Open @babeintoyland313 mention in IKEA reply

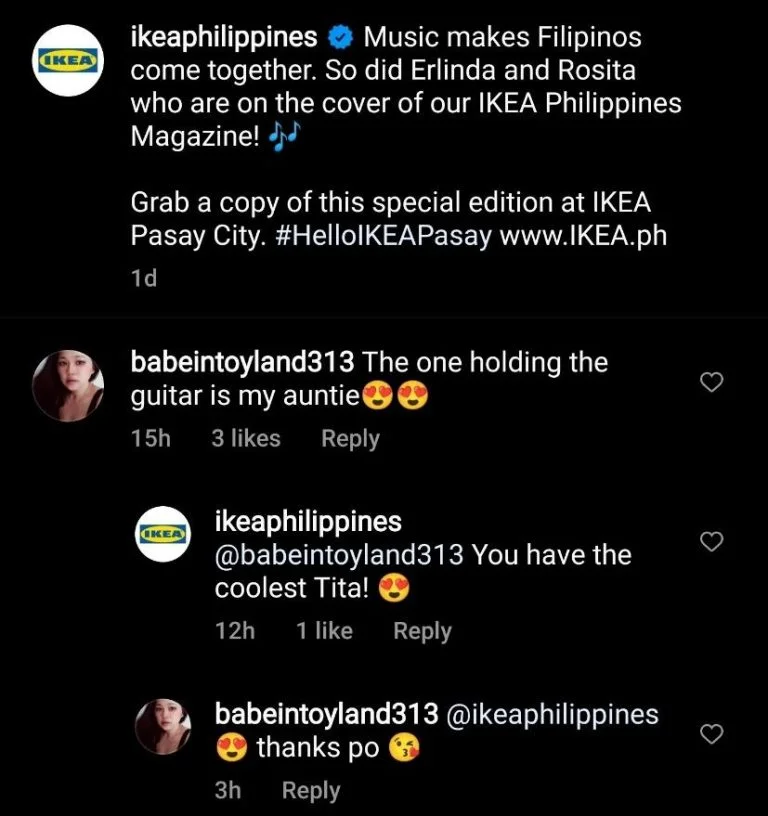(x=339, y=555)
